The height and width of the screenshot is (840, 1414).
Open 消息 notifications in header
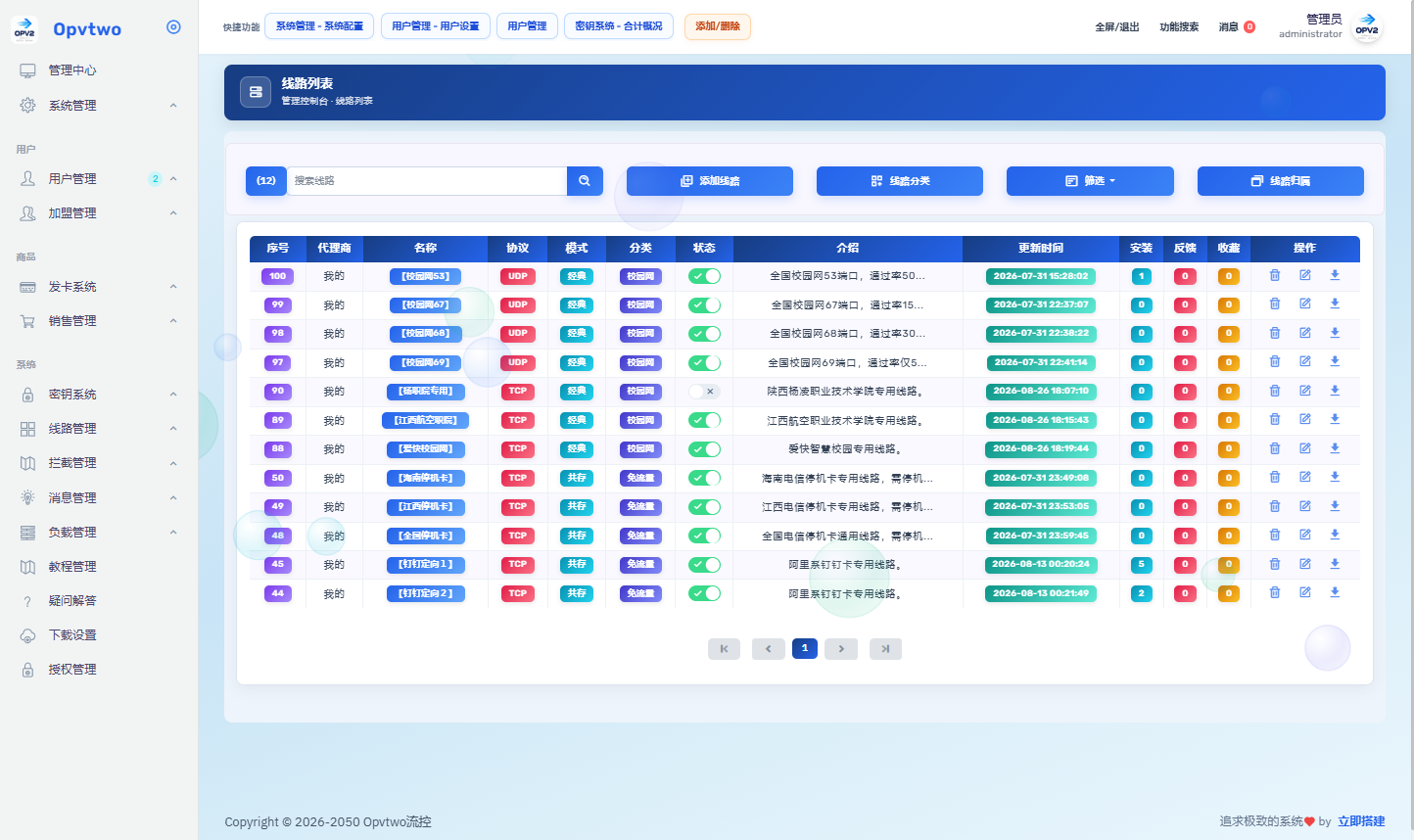coord(1237,27)
